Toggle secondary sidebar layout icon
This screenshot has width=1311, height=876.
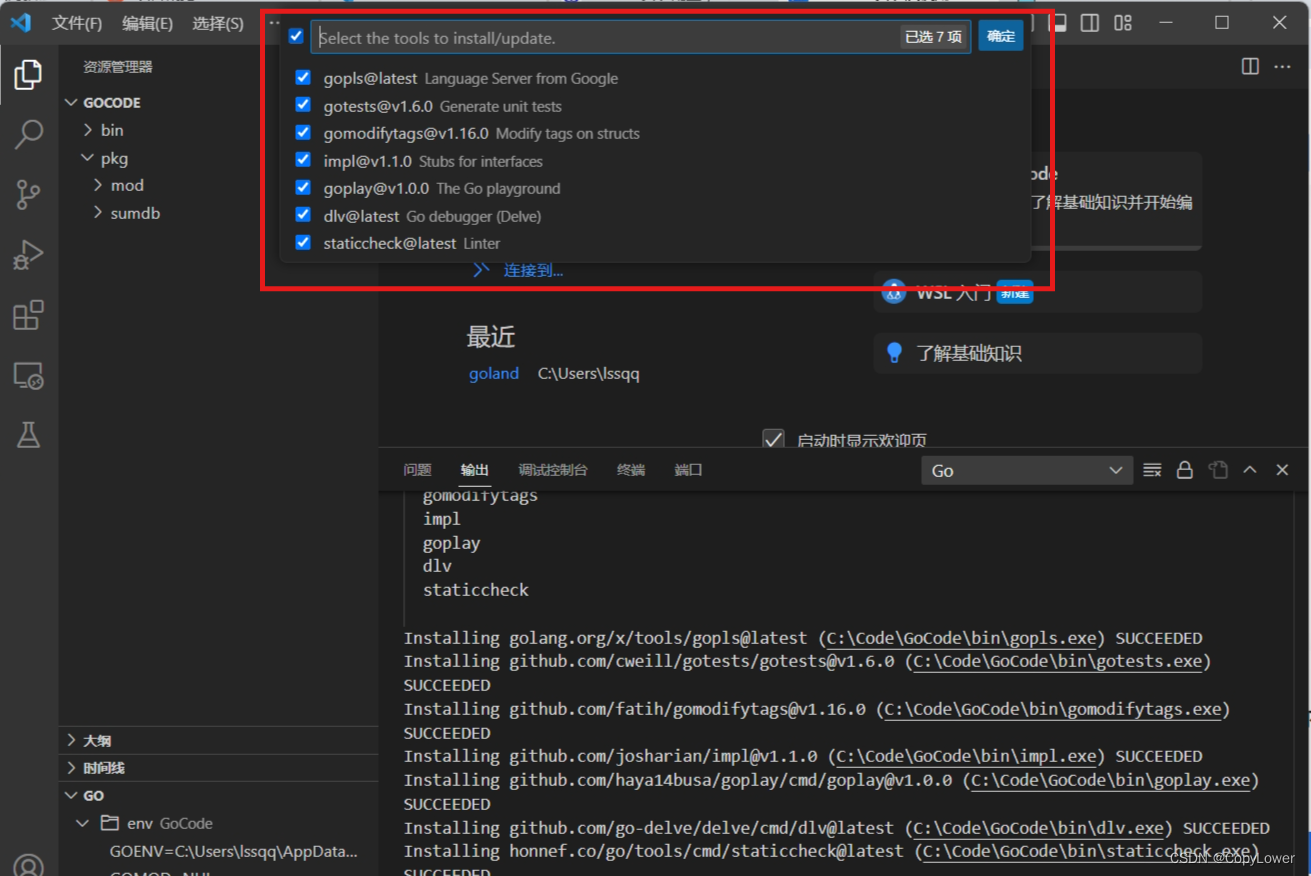pyautogui.click(x=1090, y=22)
